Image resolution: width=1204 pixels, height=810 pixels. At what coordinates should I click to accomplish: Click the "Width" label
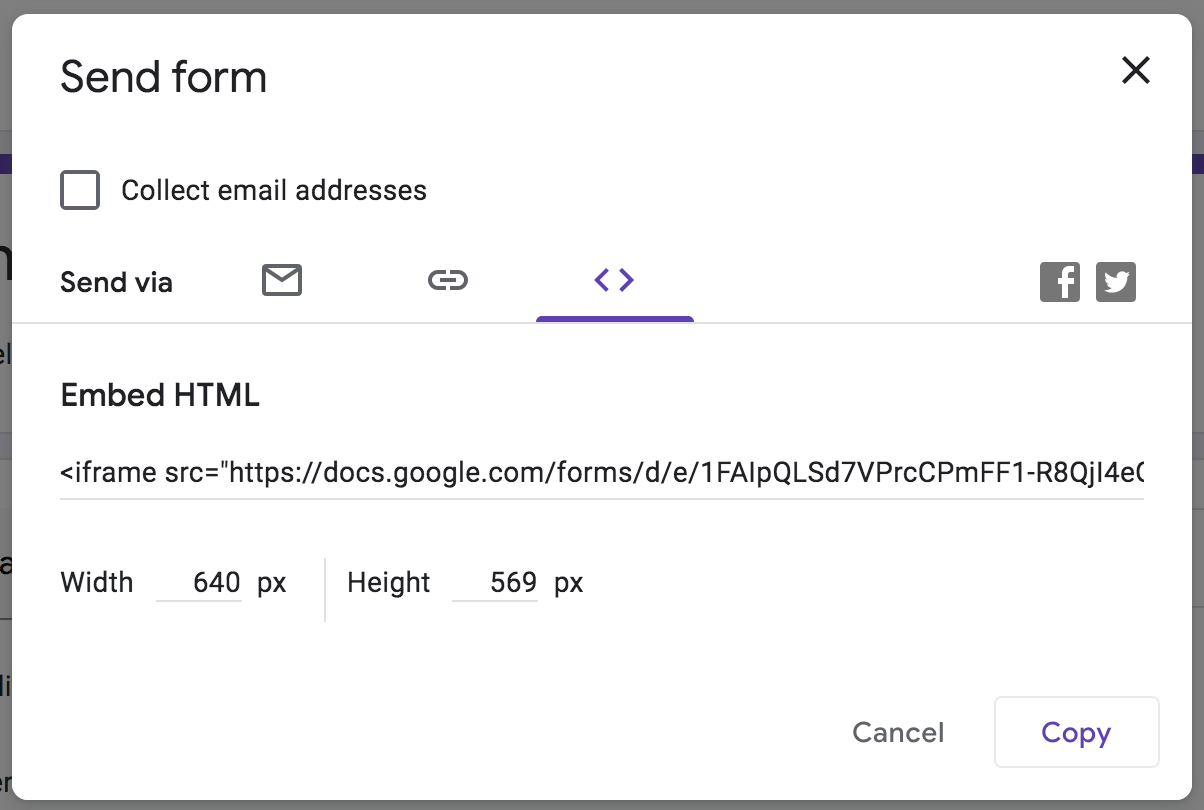point(97,582)
